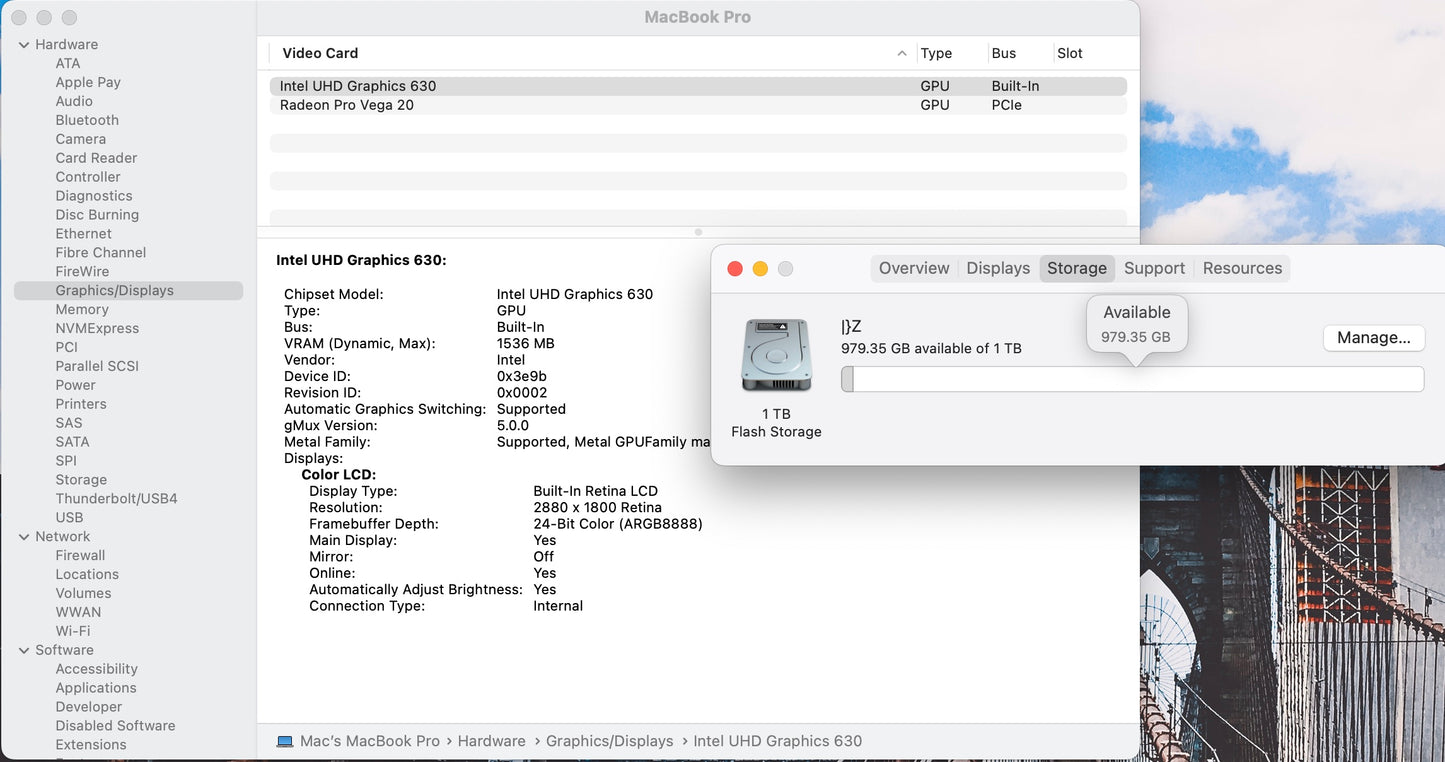Select Radeon Pro Vega 20 row
The width and height of the screenshot is (1445, 762).
(x=347, y=105)
